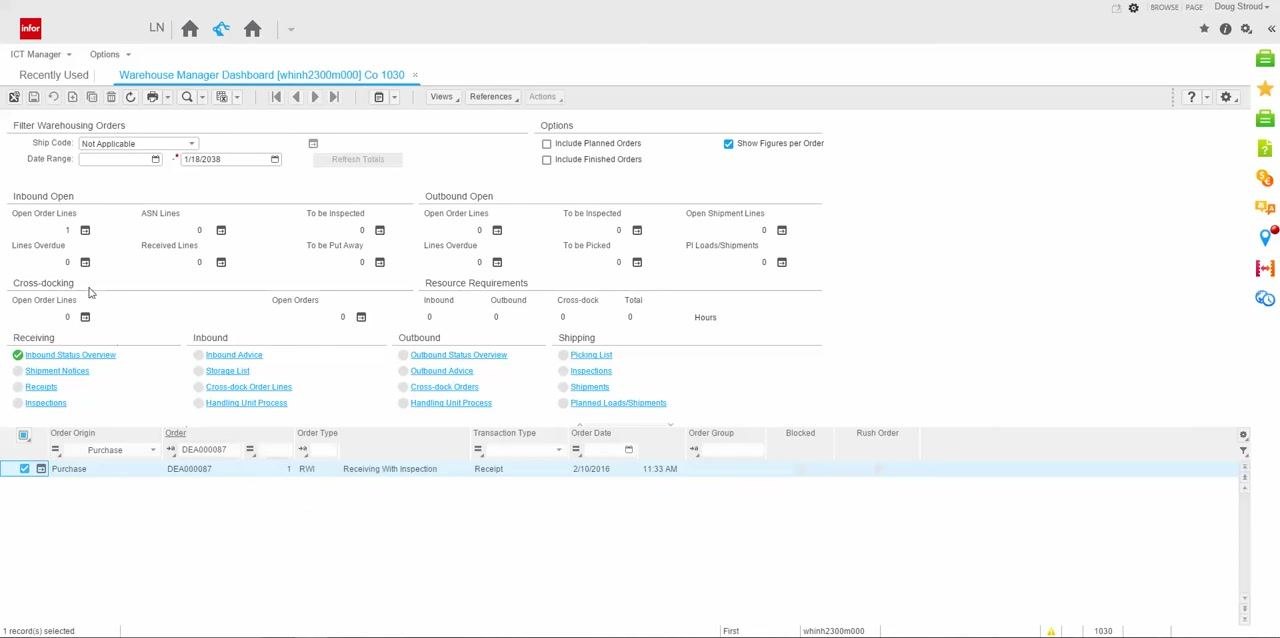
Task: Click the printer icon in toolbar
Action: [x=152, y=97]
